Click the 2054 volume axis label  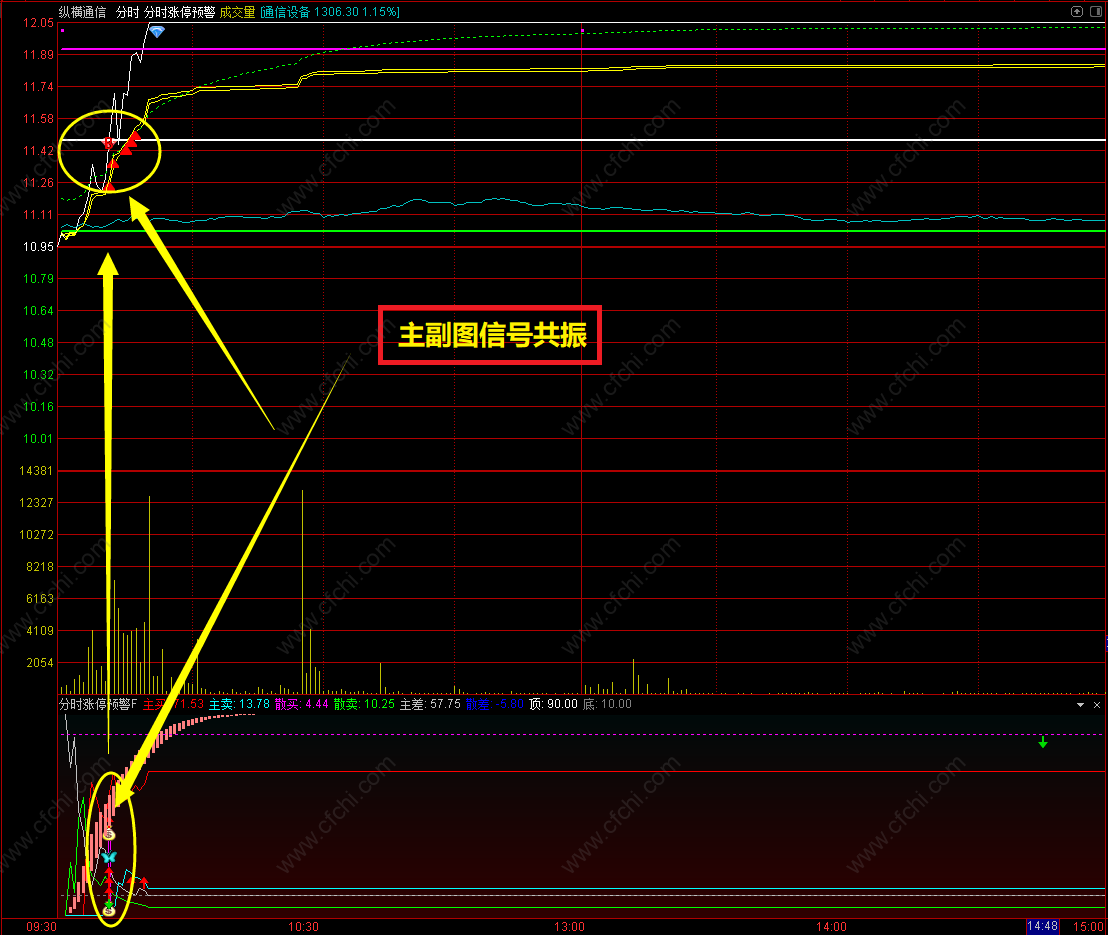tap(40, 663)
